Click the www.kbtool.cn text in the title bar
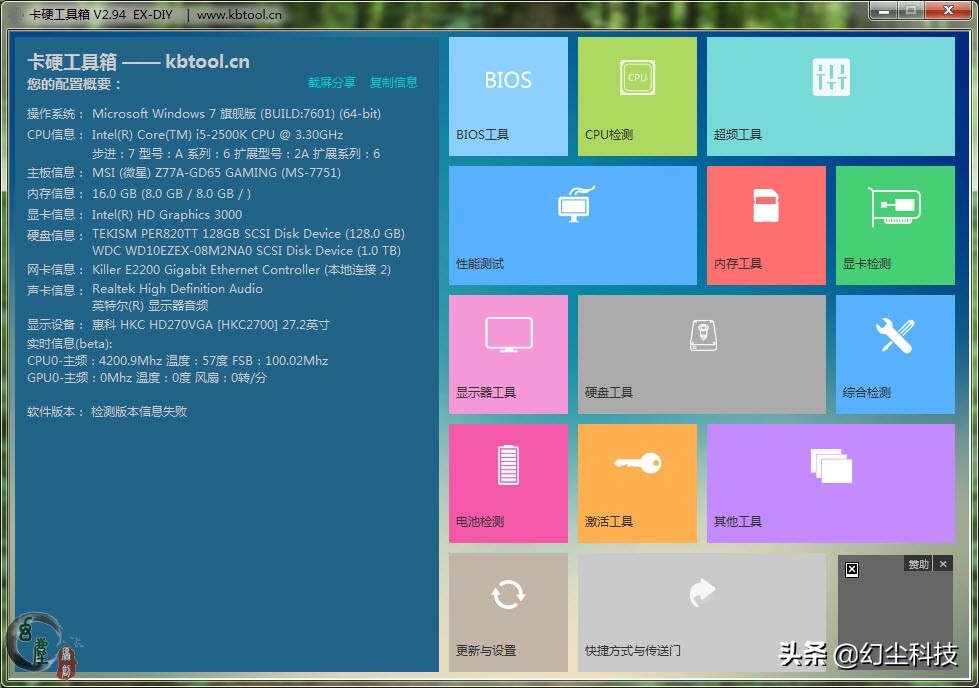The image size is (979, 688). (239, 14)
